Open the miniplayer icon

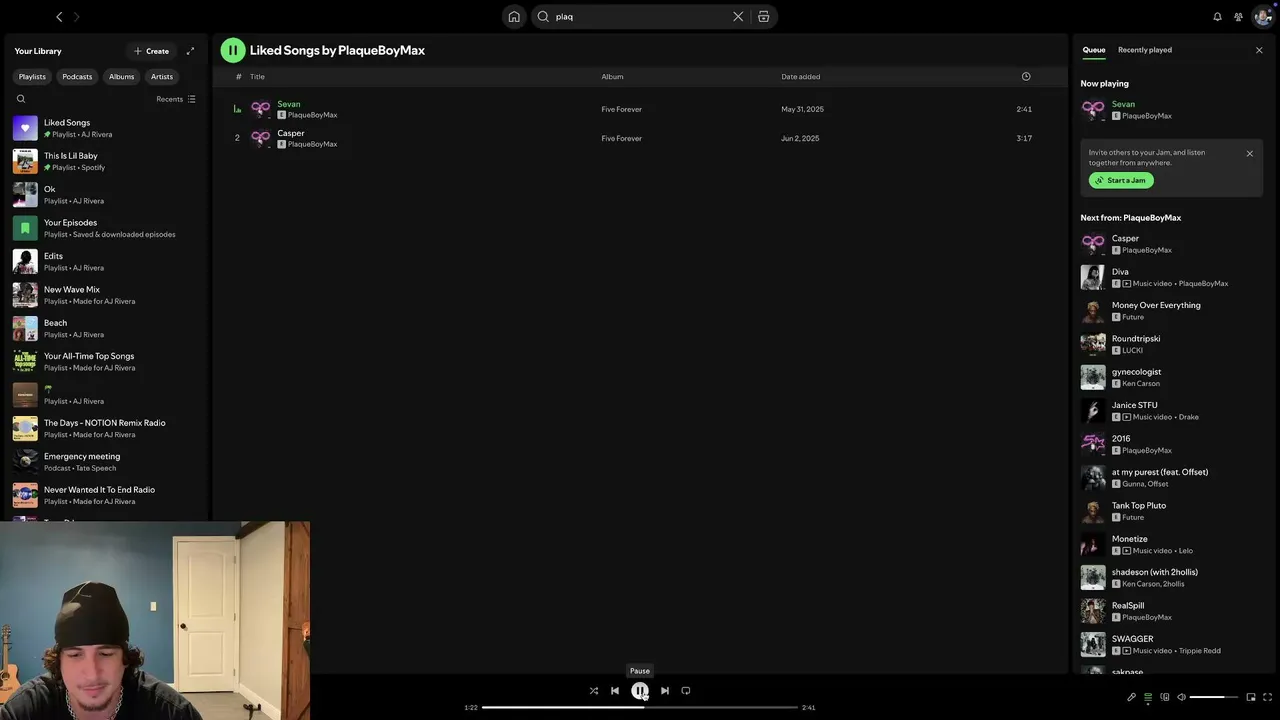[x=1251, y=697]
